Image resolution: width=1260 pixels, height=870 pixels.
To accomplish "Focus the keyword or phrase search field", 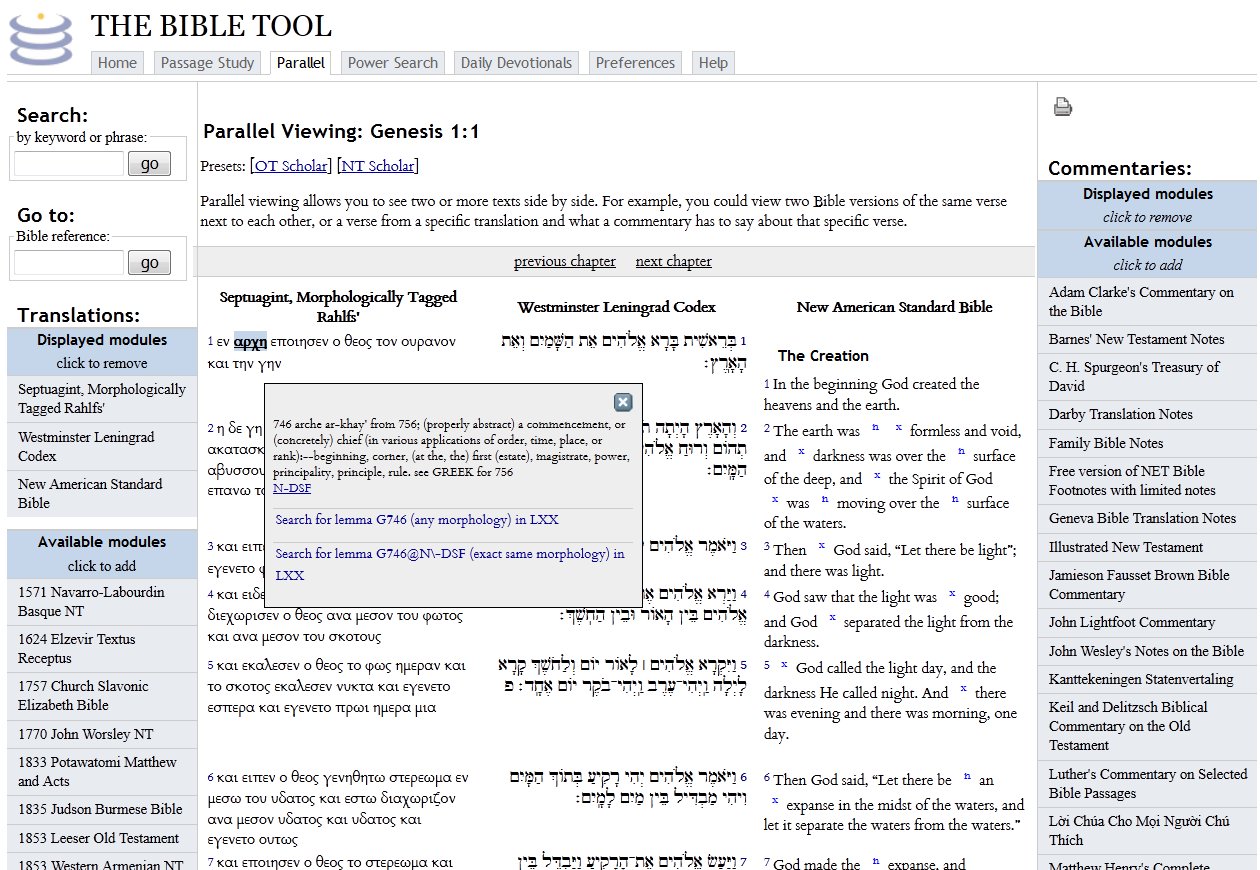I will [x=69, y=164].
